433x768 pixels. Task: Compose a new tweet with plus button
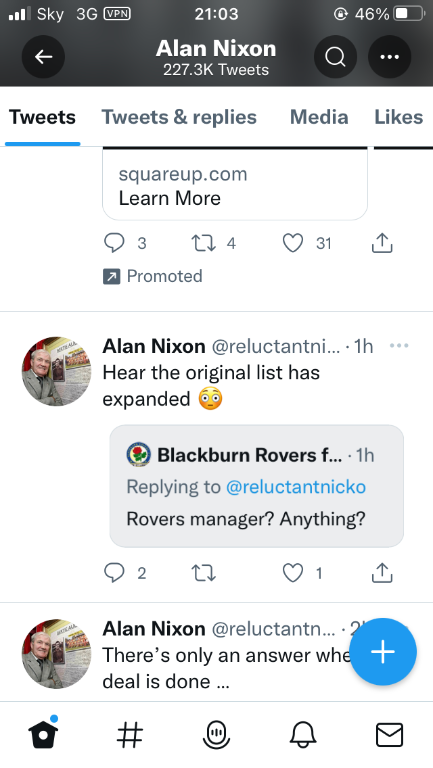pyautogui.click(x=383, y=651)
